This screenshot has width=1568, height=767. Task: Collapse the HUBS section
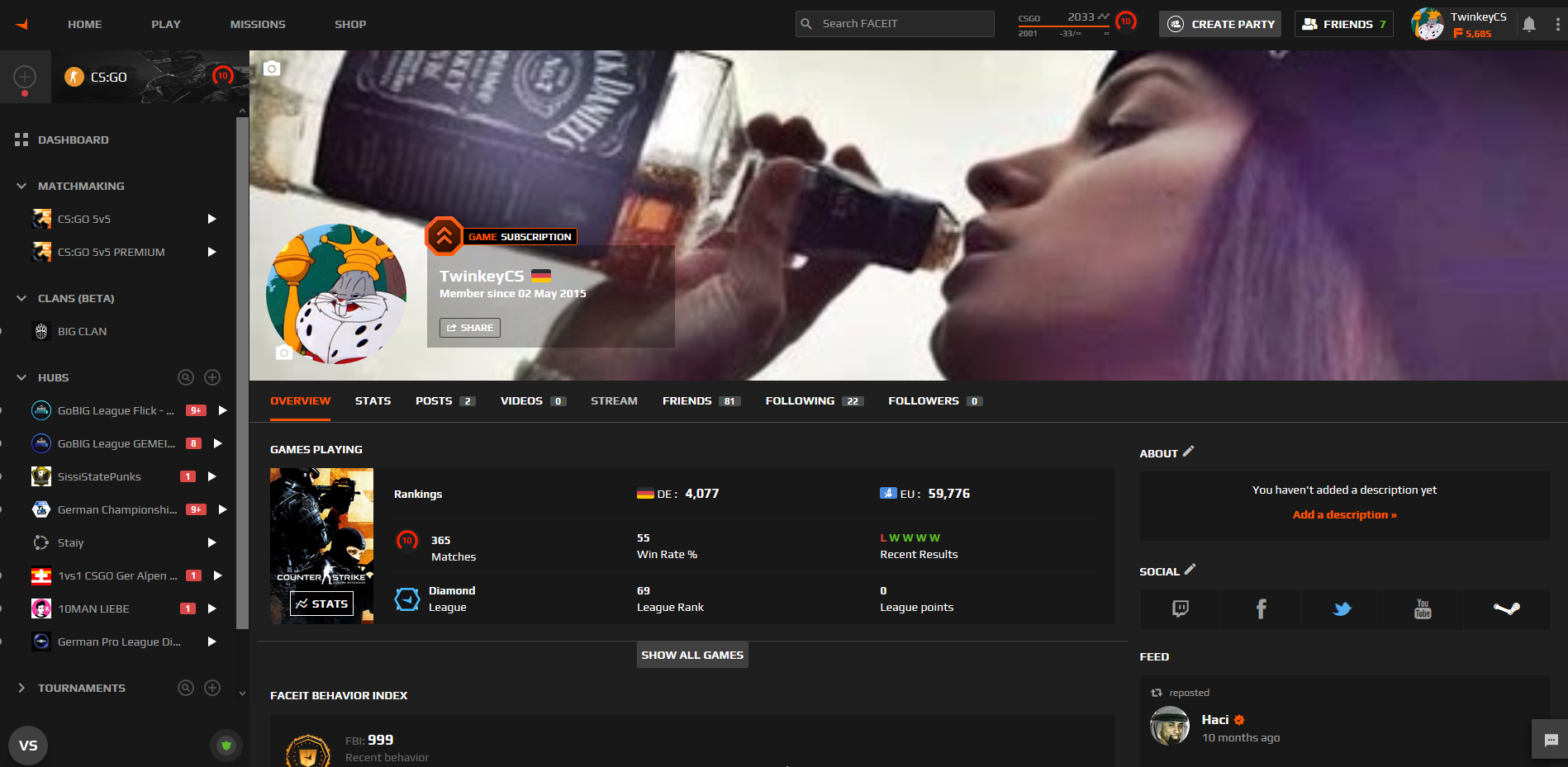(21, 377)
